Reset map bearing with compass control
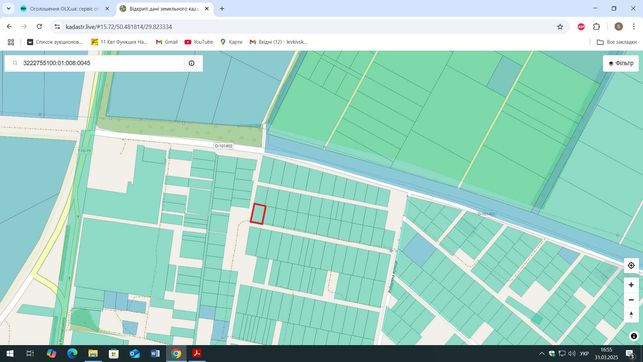 pyautogui.click(x=631, y=315)
